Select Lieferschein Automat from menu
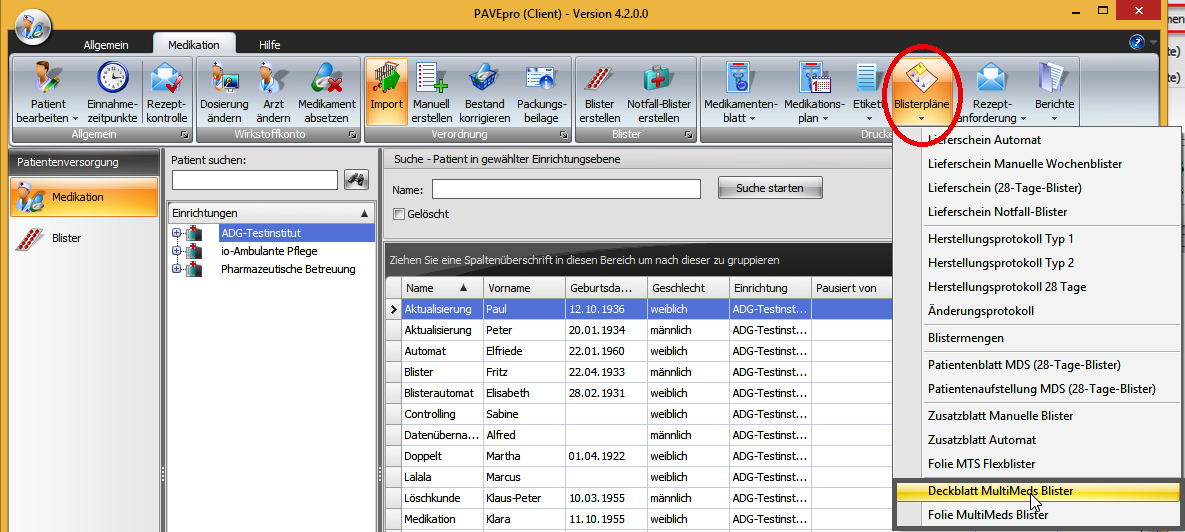Viewport: 1185px width, 532px height. pos(984,140)
